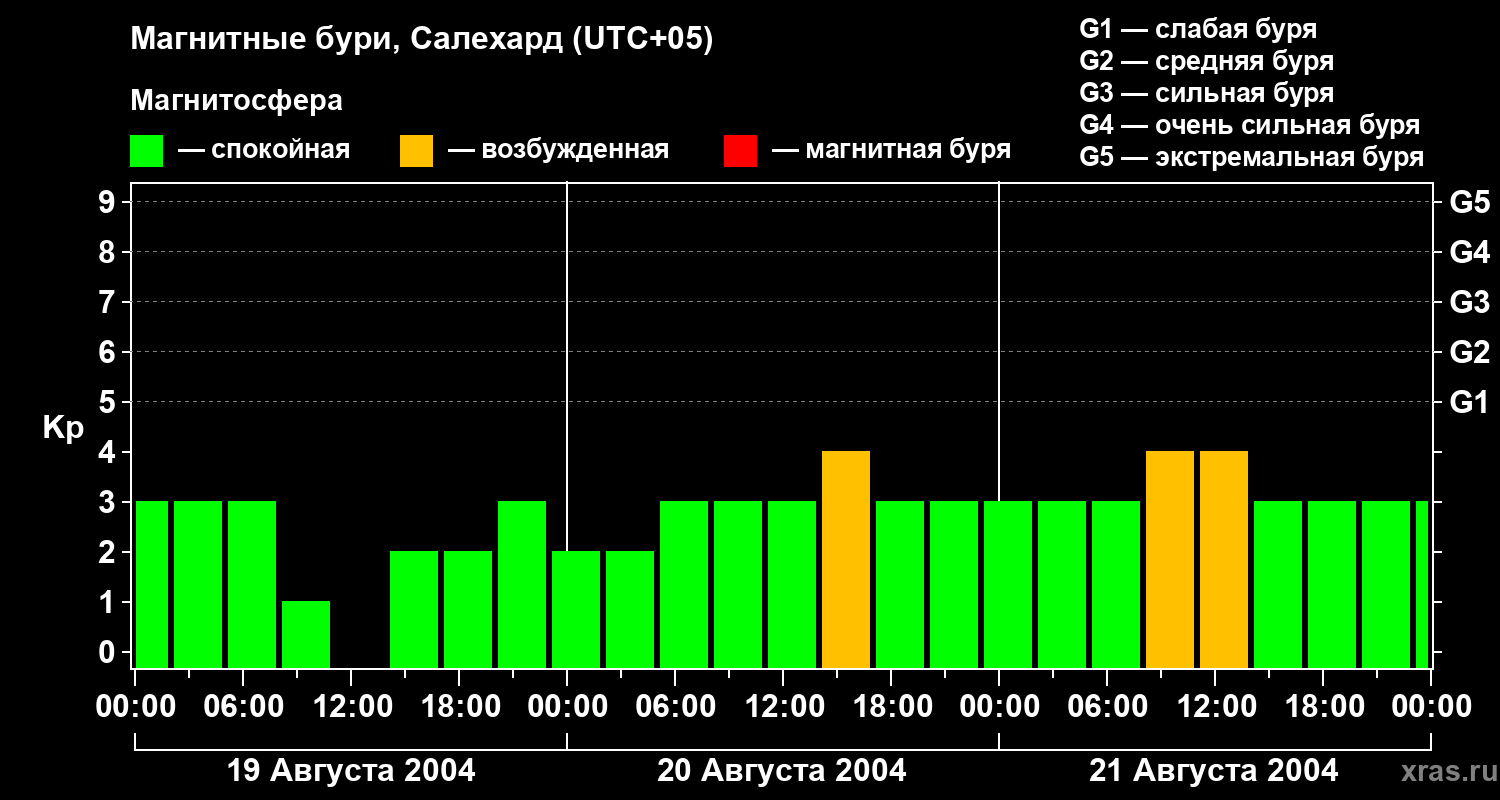Click the chart title 'Магнитные бури, Салехард (UTC+05)'
Screen dimensions: 1500x800
[x=422, y=40]
